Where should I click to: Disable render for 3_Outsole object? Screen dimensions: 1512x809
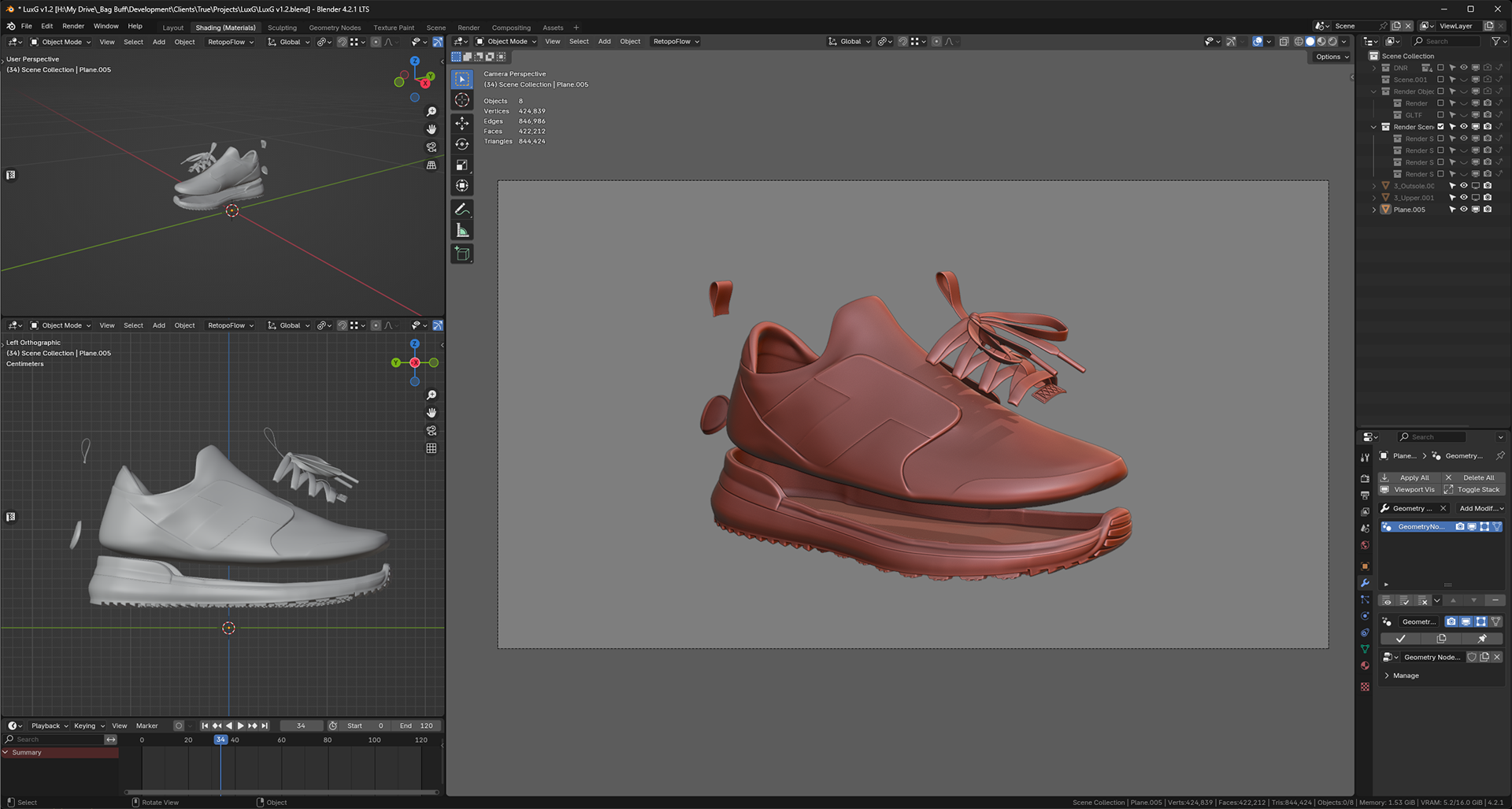click(1488, 186)
